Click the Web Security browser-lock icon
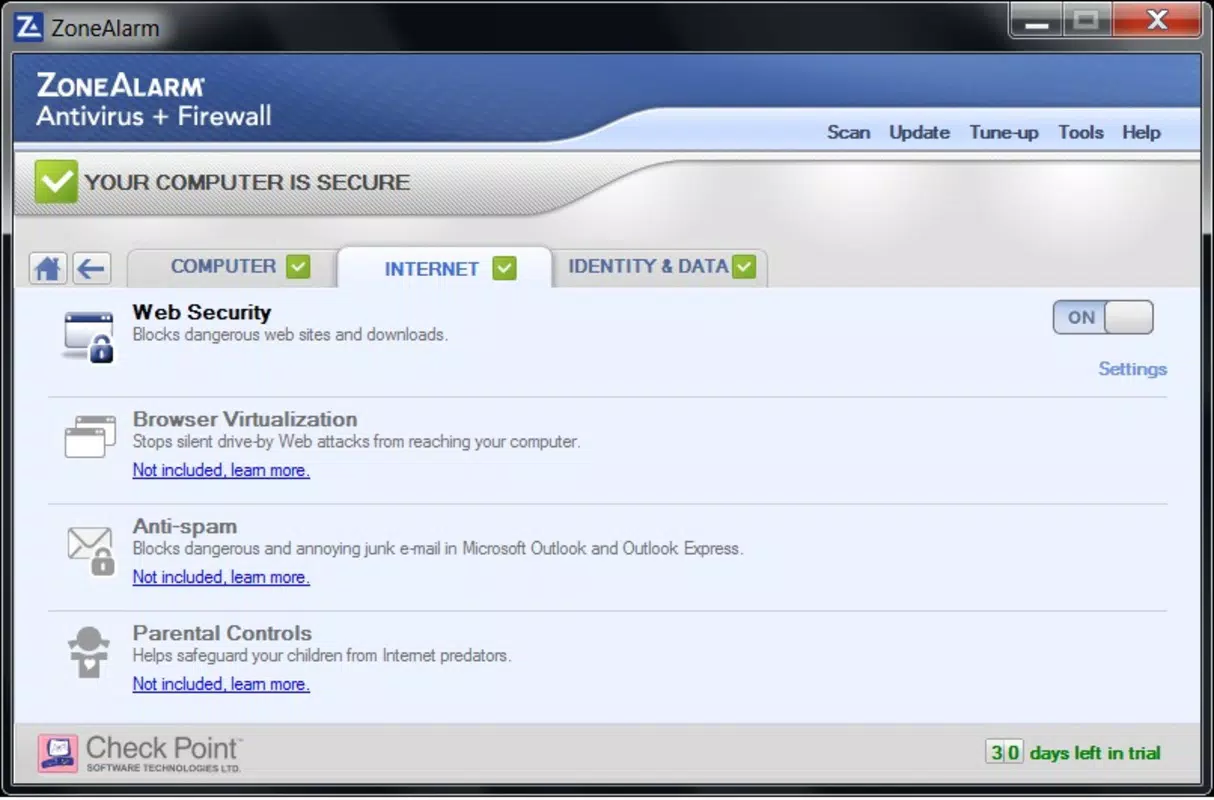The width and height of the screenshot is (1214, 800). 89,335
